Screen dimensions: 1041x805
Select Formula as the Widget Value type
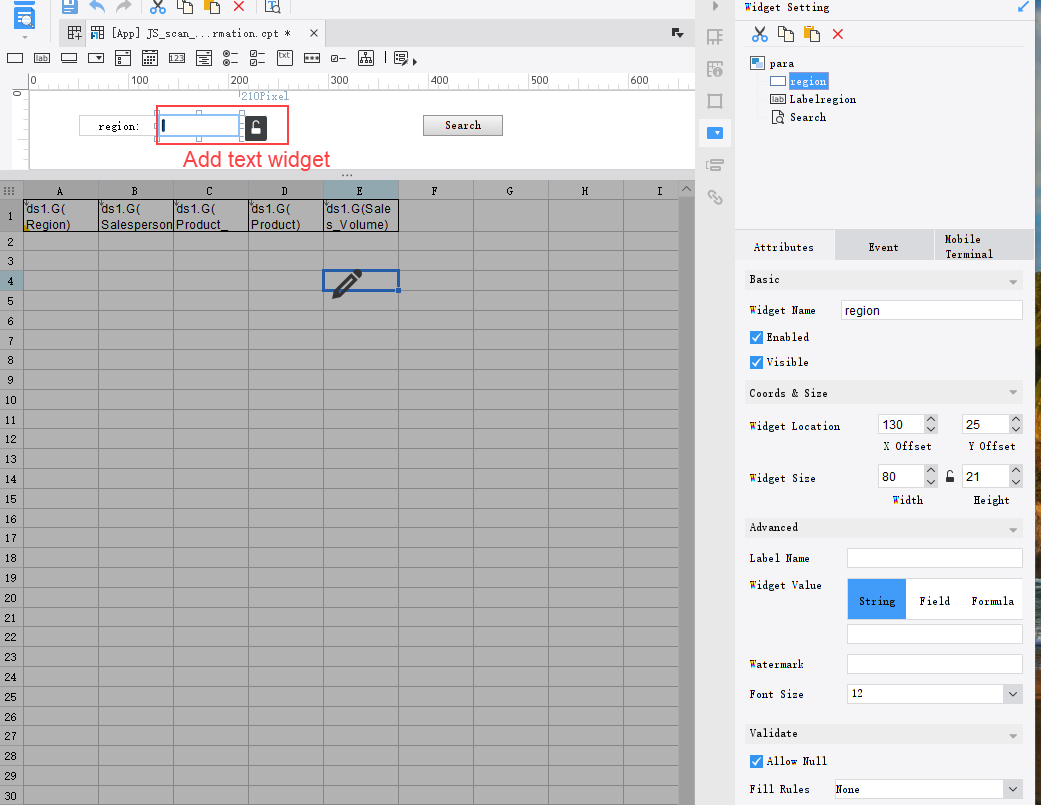[x=992, y=601]
